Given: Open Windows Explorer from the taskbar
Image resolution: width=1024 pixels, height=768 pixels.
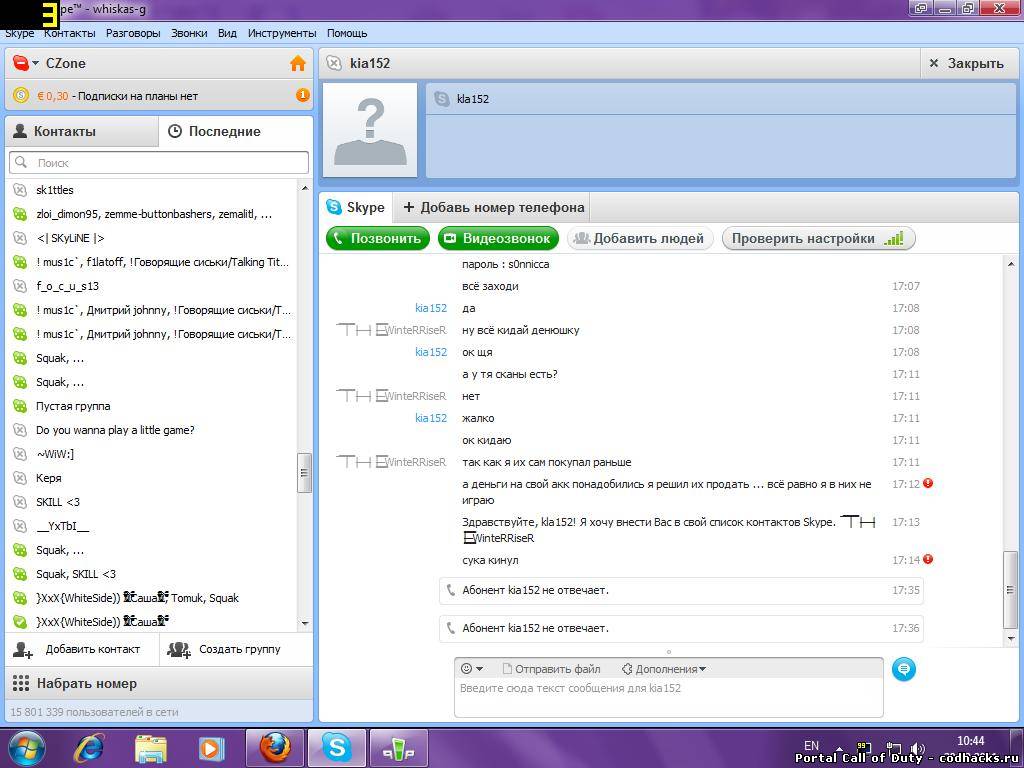Looking at the screenshot, I should [x=151, y=748].
